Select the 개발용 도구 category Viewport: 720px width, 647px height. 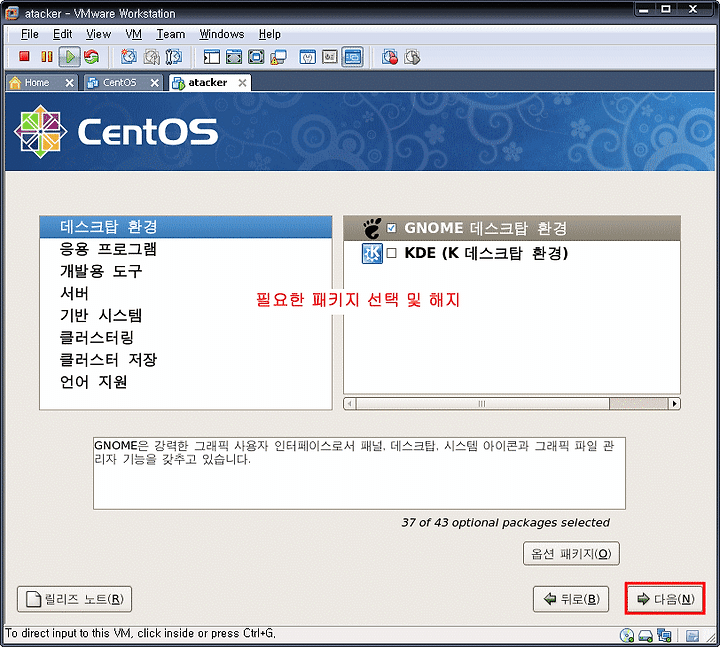pos(186,271)
